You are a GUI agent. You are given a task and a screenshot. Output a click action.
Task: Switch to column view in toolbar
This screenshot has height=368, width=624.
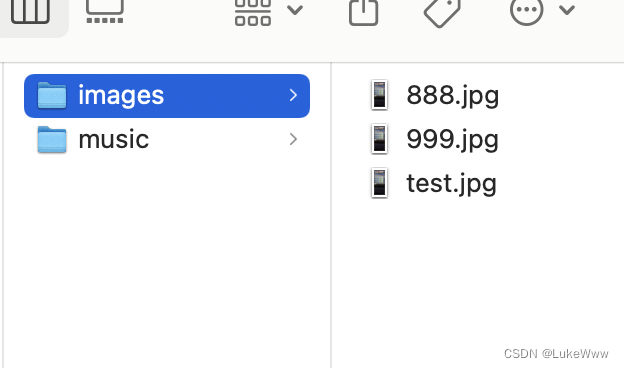(x=30, y=11)
